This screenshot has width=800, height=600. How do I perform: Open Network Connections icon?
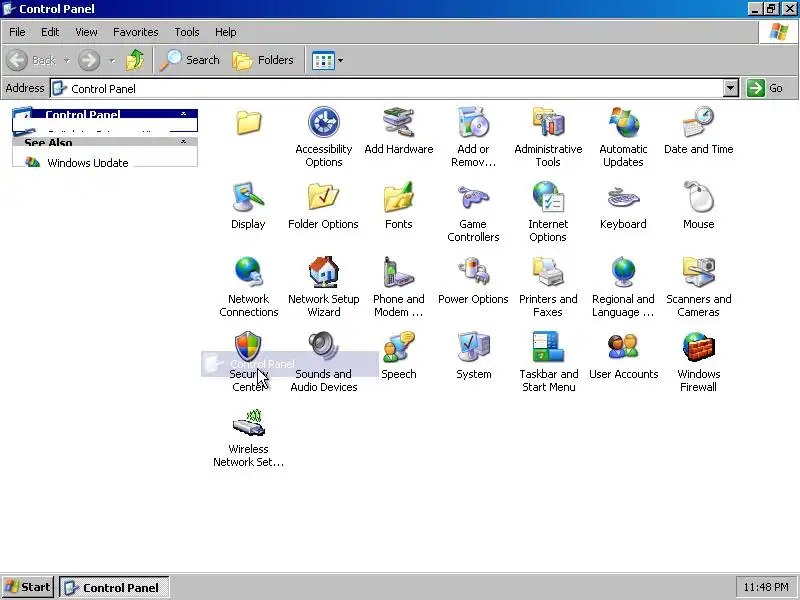click(x=248, y=272)
